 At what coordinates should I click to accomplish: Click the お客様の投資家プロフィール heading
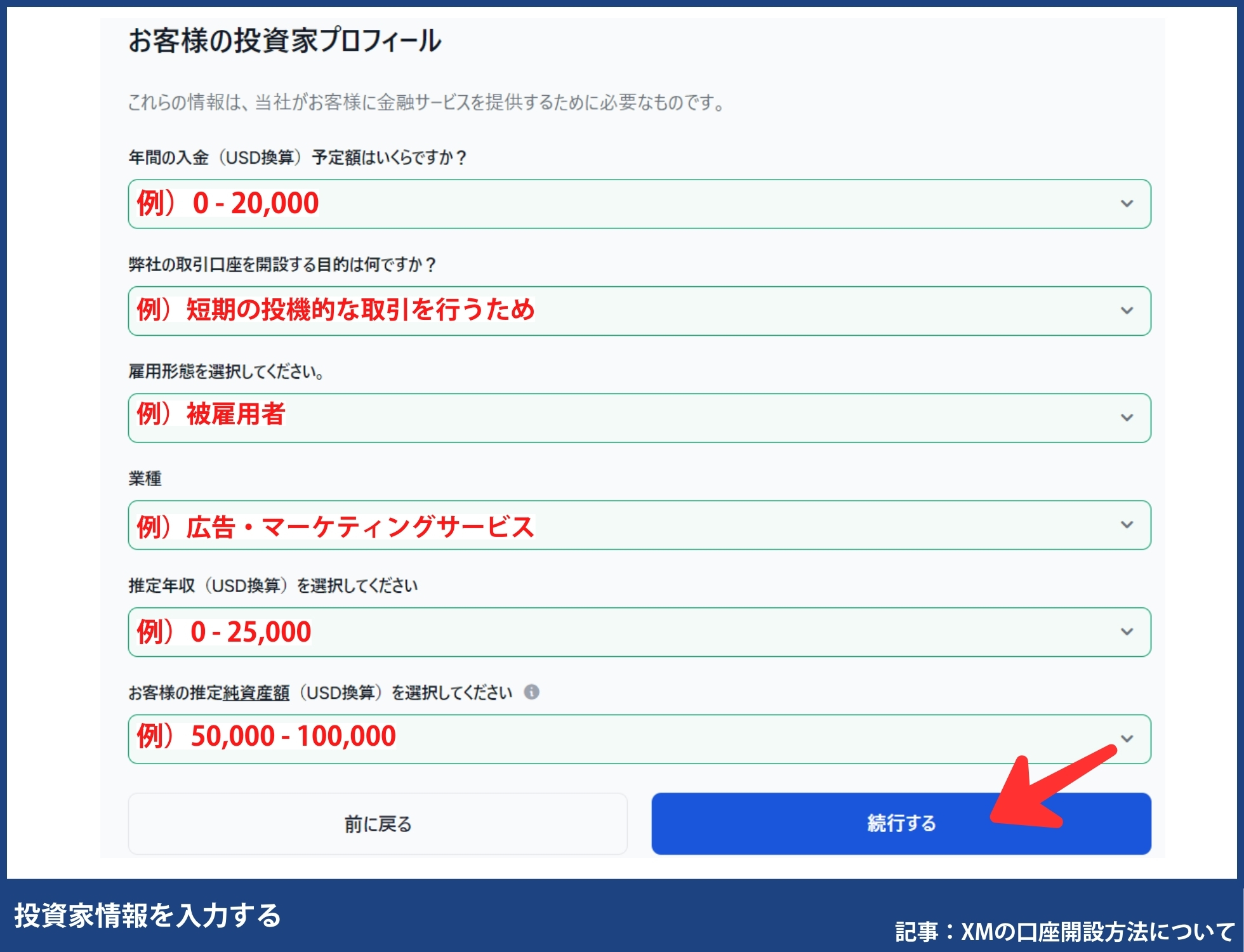pos(284,40)
